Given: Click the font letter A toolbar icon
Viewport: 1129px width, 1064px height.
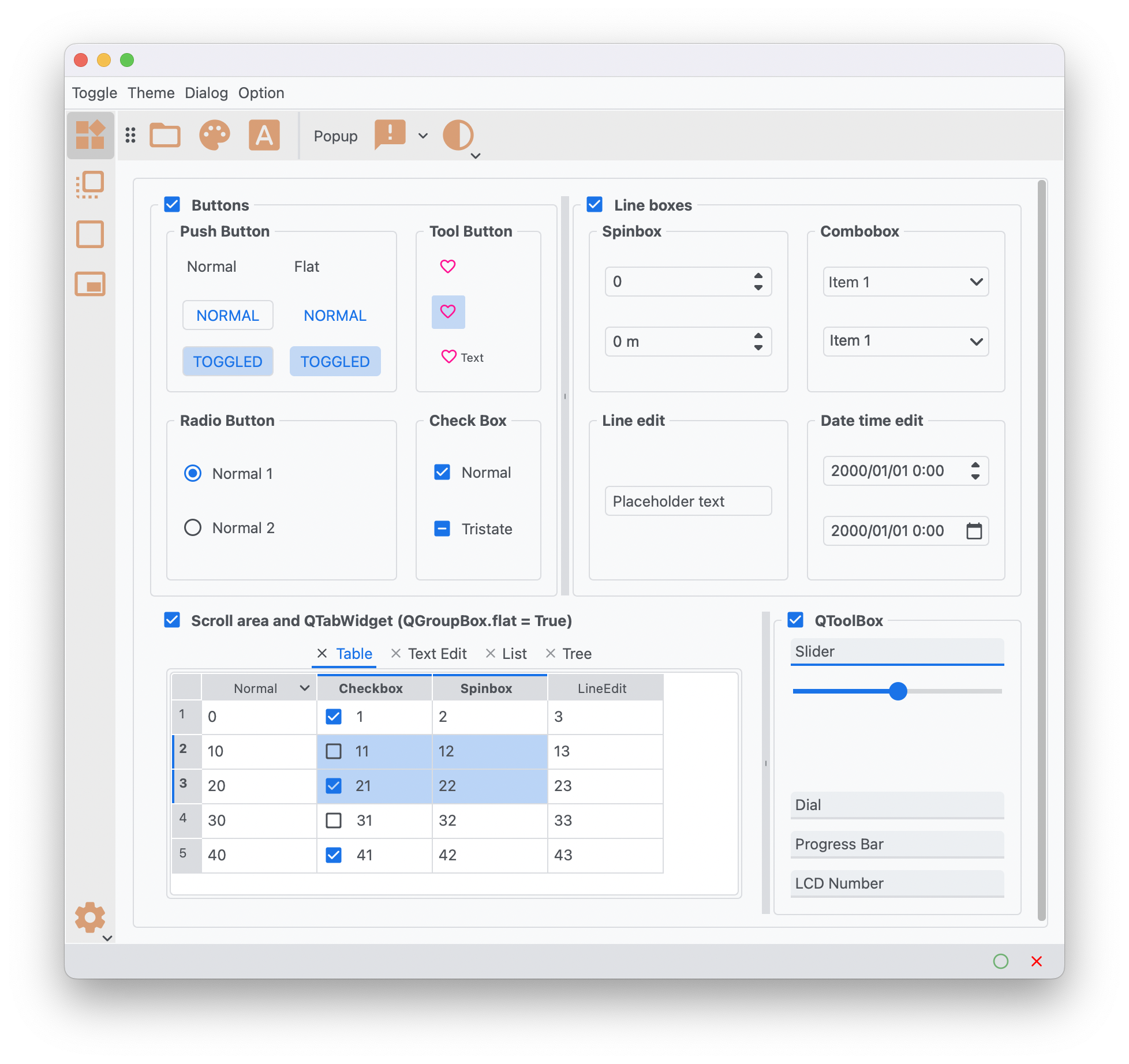Looking at the screenshot, I should coord(264,136).
